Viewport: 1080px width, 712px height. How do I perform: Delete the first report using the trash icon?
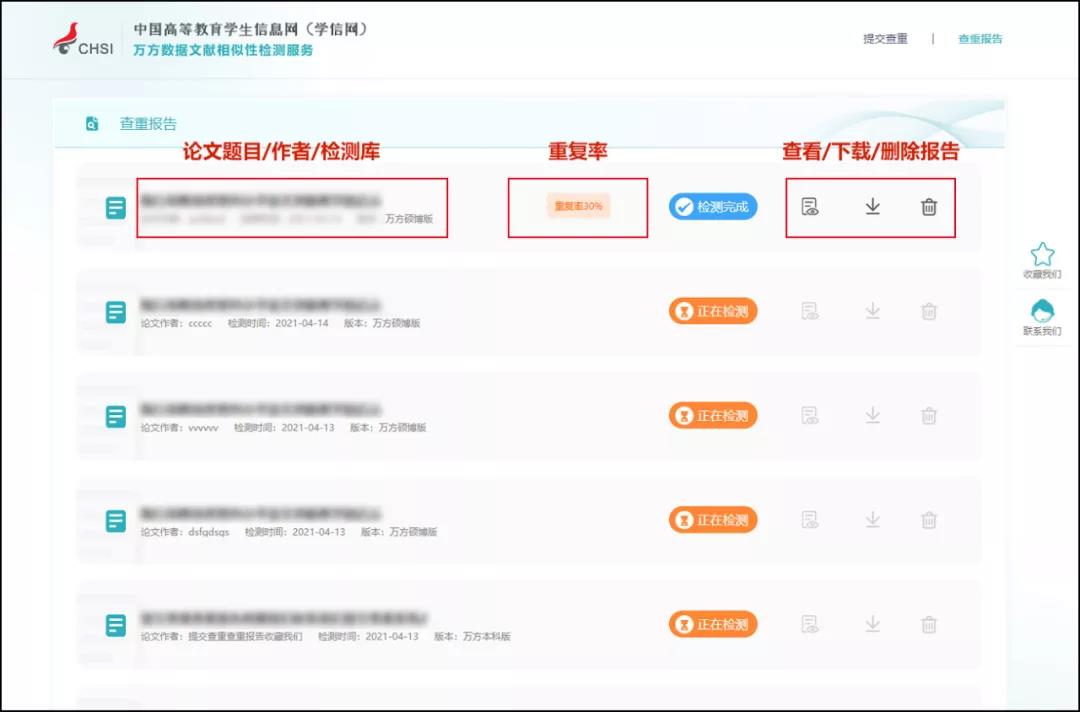929,207
